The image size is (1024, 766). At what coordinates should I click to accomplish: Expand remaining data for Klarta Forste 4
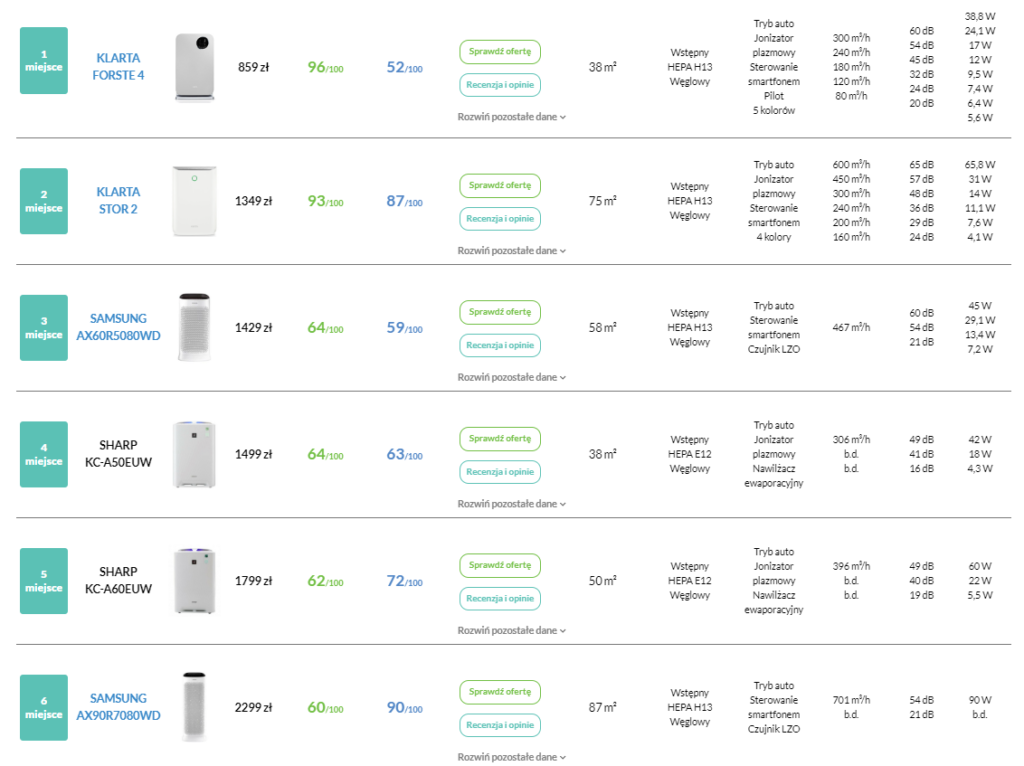(x=512, y=117)
